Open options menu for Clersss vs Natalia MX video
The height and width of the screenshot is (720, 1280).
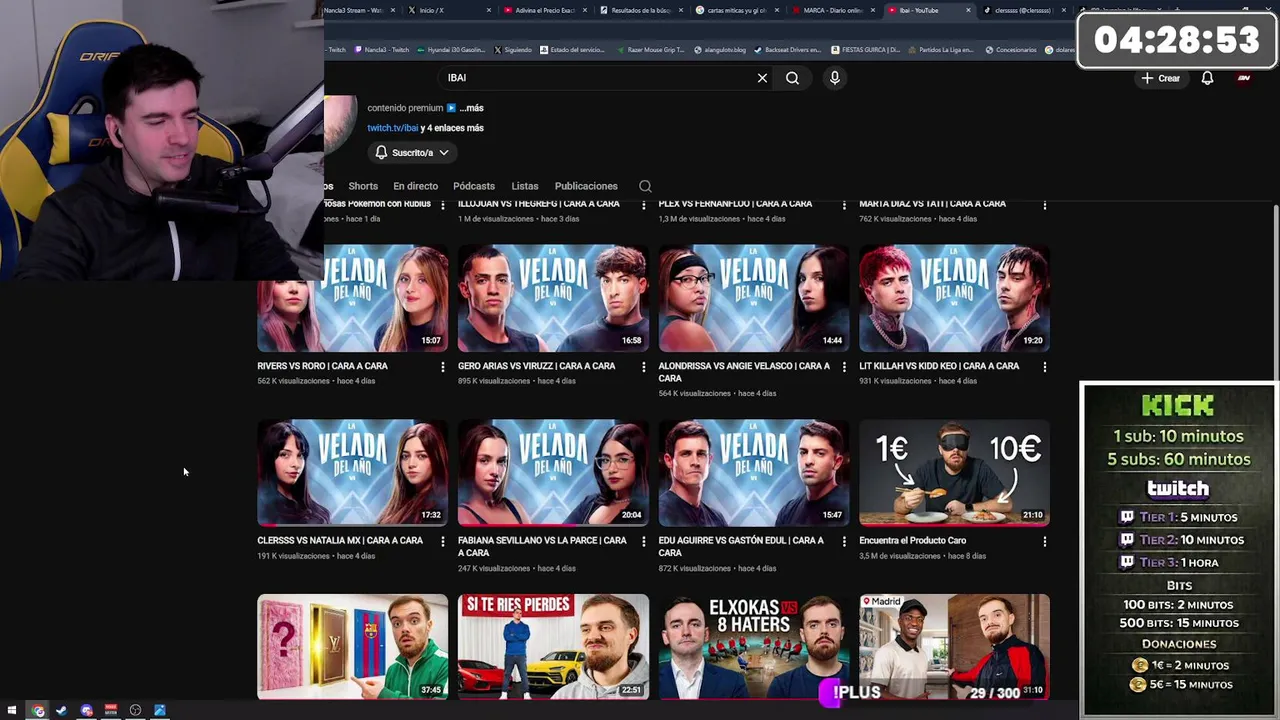pos(443,541)
